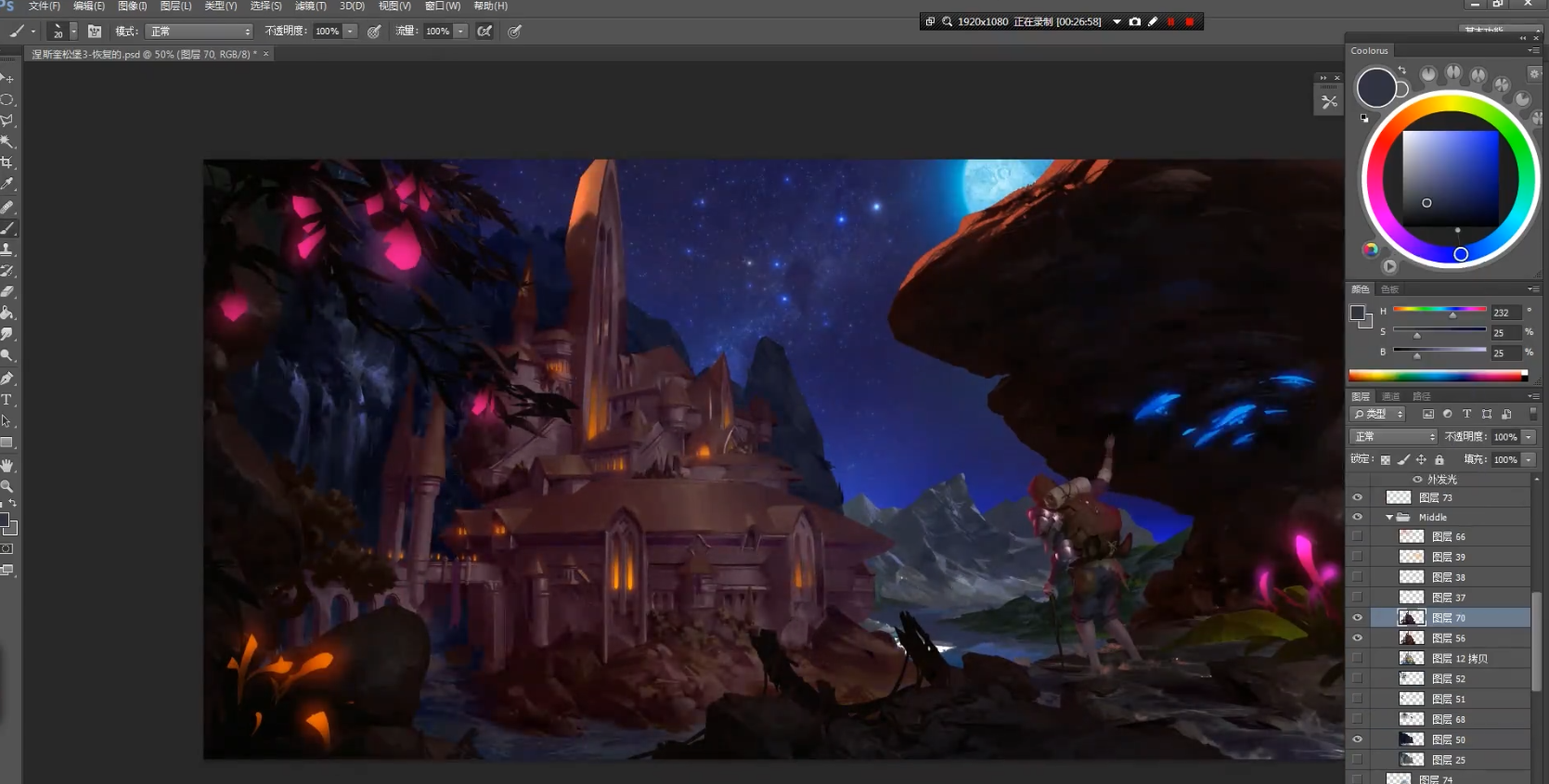
Task: Select the Clone Stamp tool
Action: click(x=6, y=250)
